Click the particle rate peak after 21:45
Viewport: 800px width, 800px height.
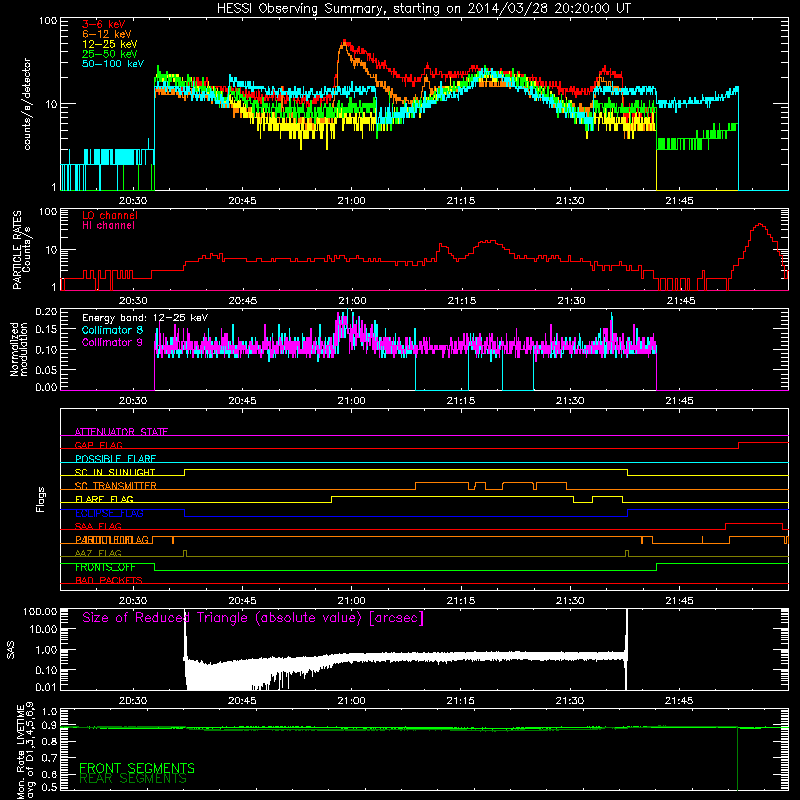tap(760, 224)
